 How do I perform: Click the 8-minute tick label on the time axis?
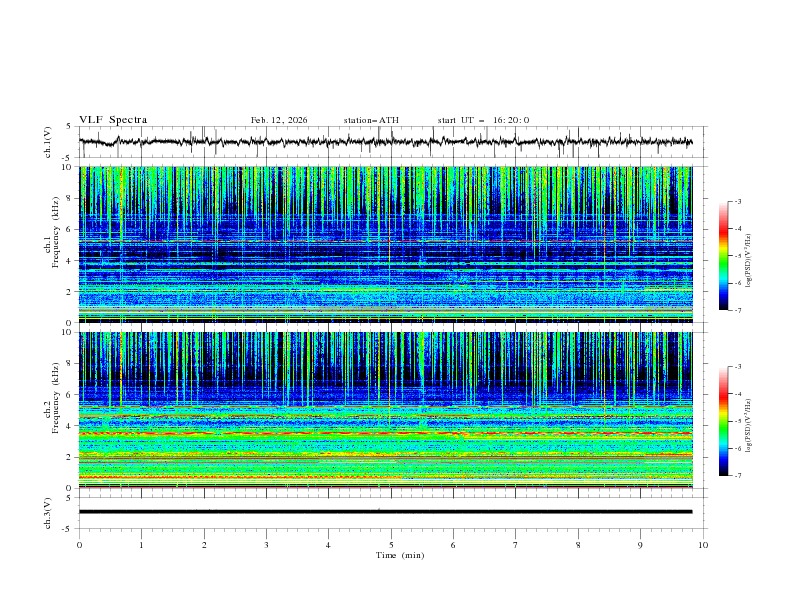578,545
